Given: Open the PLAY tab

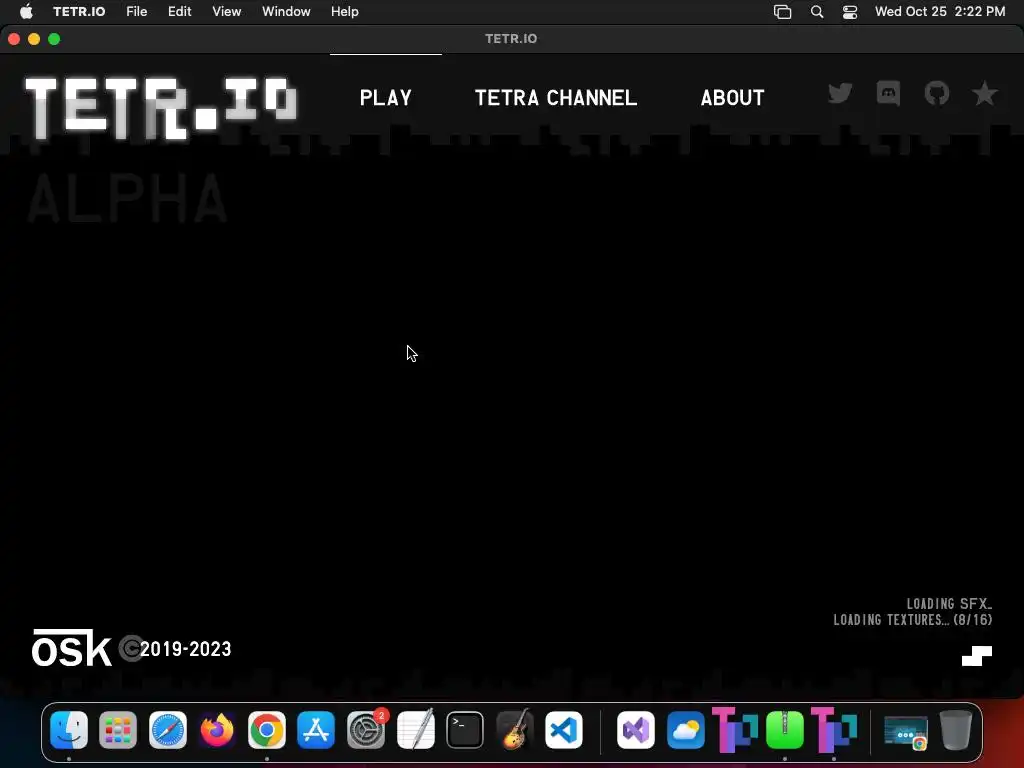Looking at the screenshot, I should (x=385, y=98).
